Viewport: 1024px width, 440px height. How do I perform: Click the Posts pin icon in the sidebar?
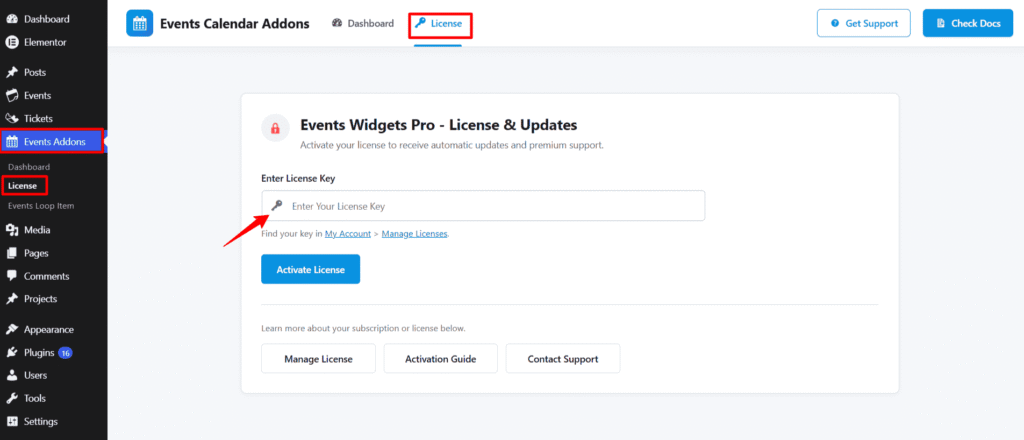[x=12, y=72]
